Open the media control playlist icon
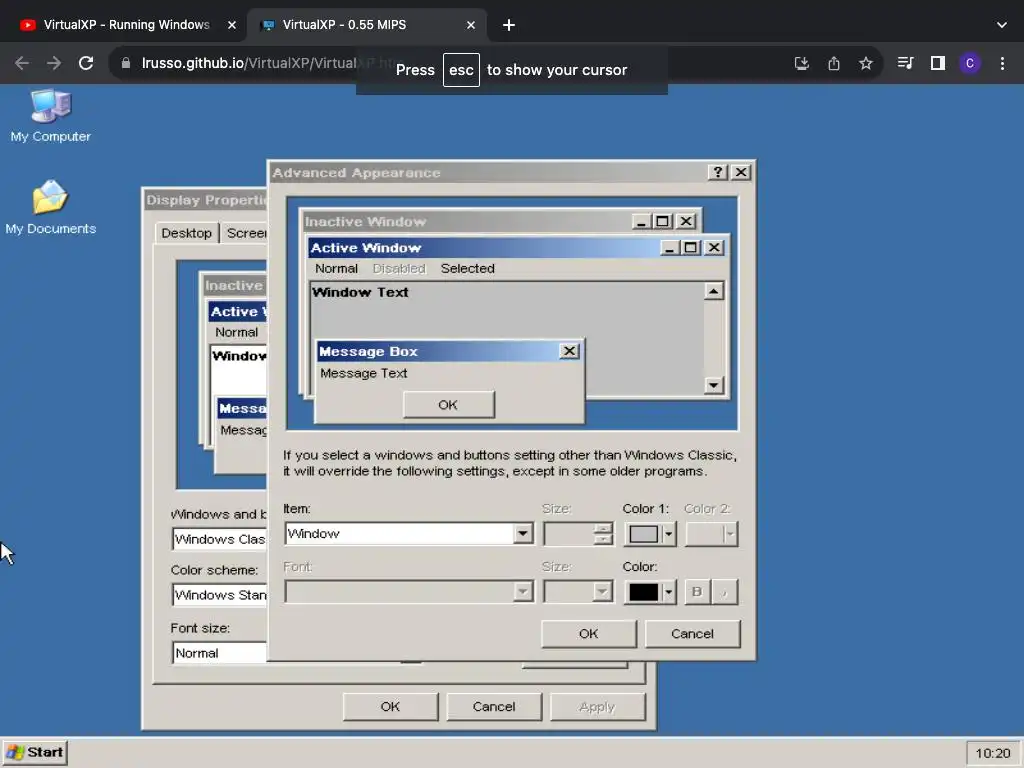1024x768 pixels. tap(905, 63)
